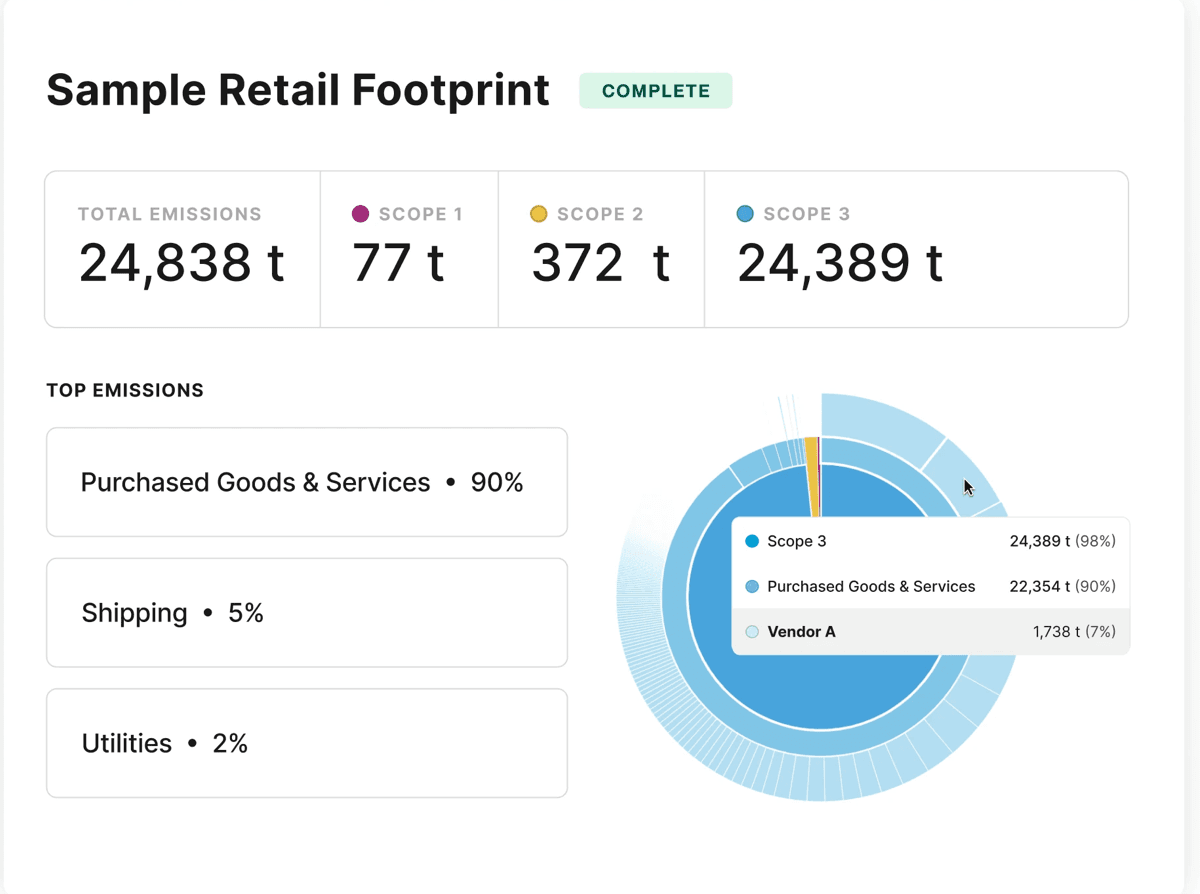The height and width of the screenshot is (894, 1200).
Task: Click the Sample Retail Footprint title
Action: tap(298, 90)
